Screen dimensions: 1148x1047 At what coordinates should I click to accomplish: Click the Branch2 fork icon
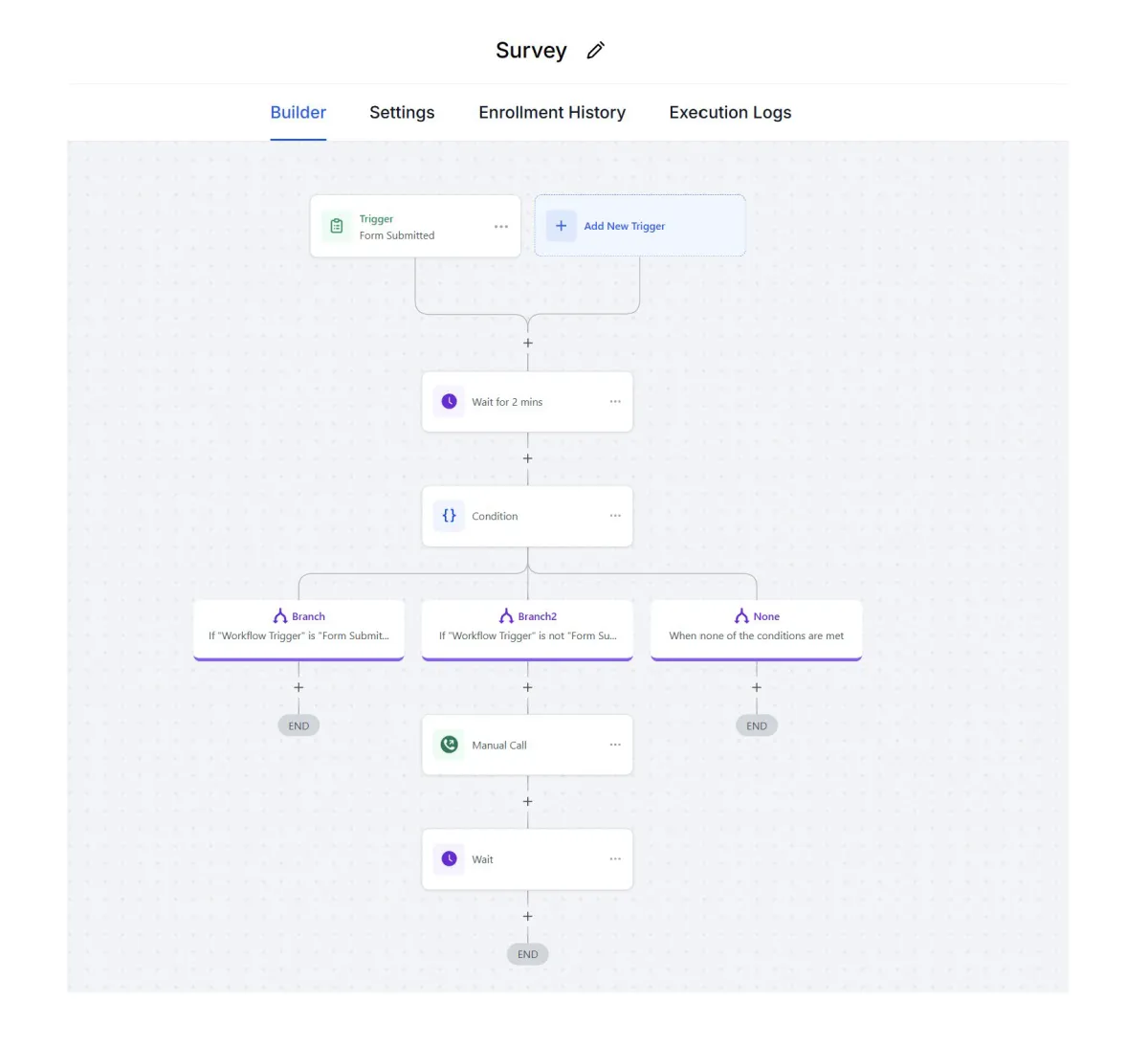pos(506,616)
